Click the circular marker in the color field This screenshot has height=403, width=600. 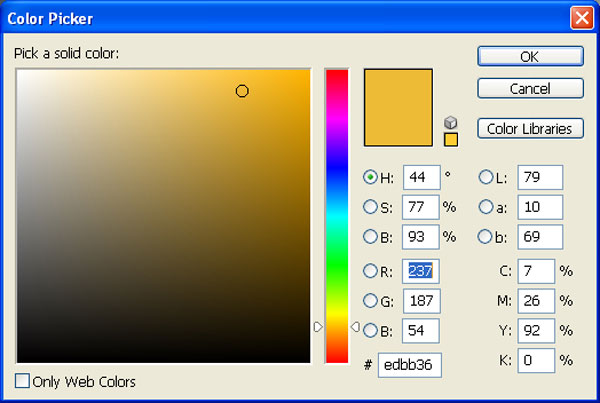coord(242,91)
